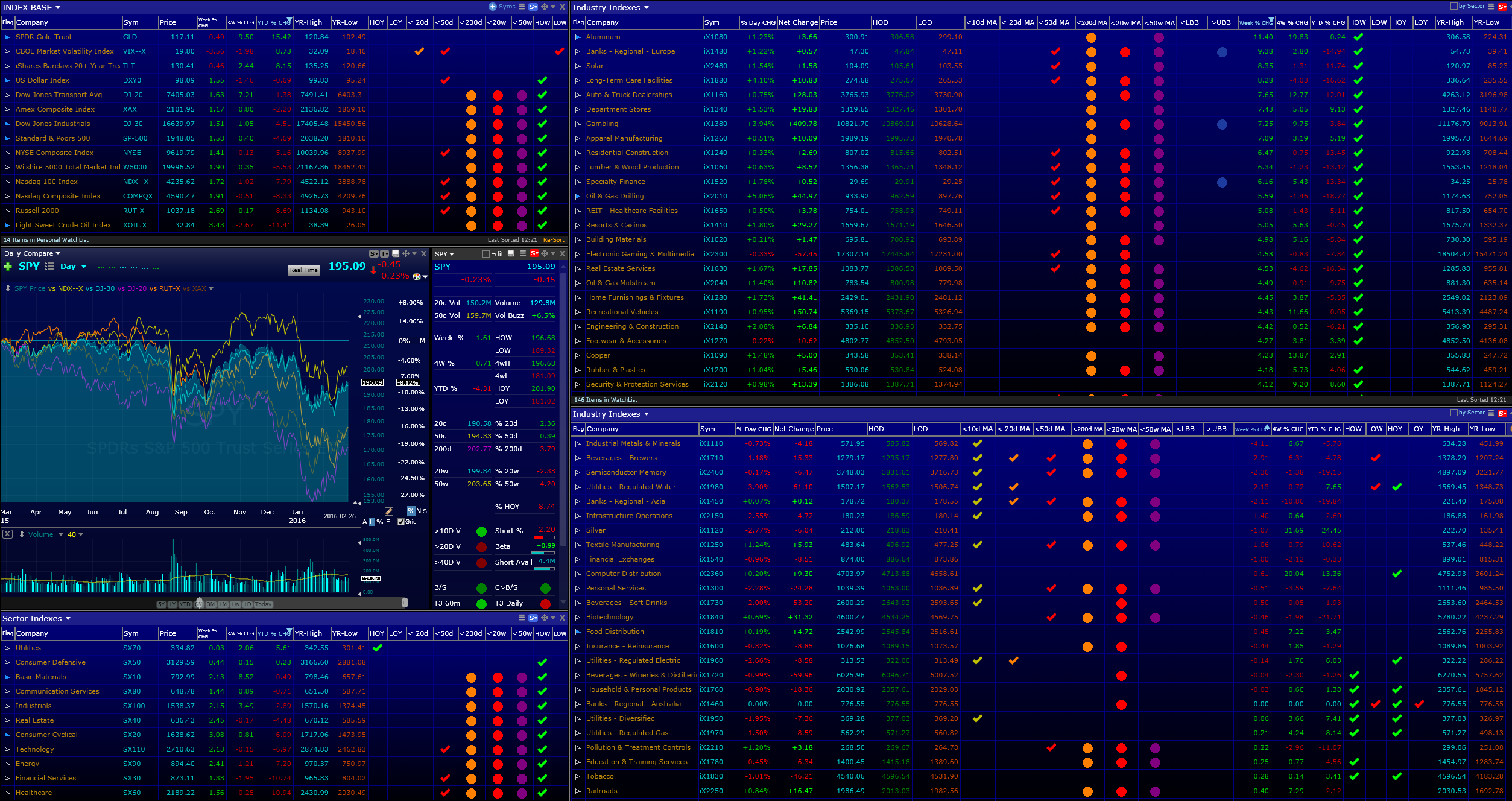Viewport: 1512px width, 801px height.
Task: Open the Day timeframe dropdown
Action: click(84, 267)
